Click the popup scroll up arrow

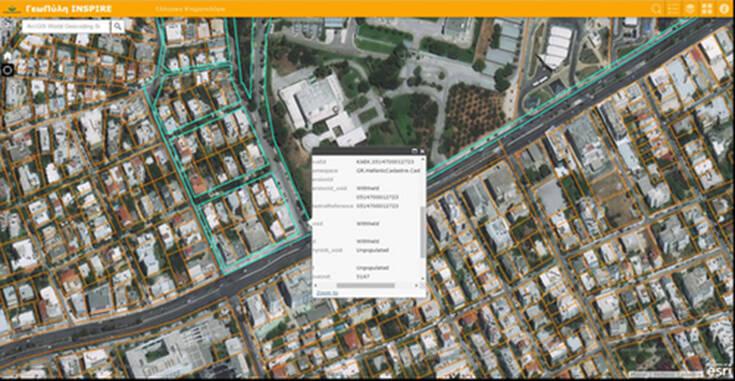[423, 159]
